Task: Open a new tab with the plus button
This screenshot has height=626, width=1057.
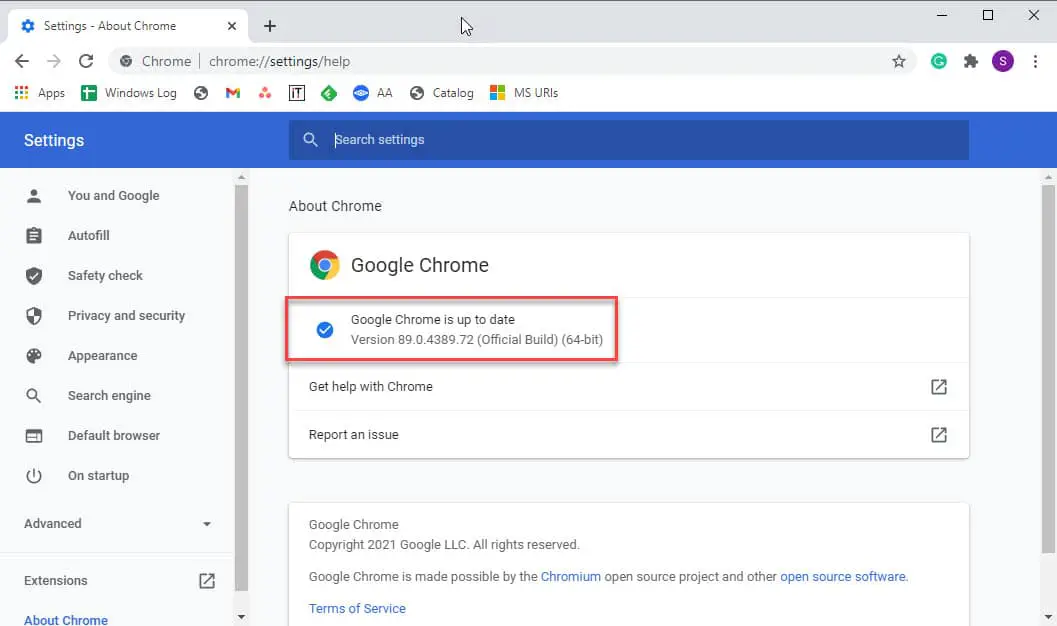Action: (x=270, y=26)
